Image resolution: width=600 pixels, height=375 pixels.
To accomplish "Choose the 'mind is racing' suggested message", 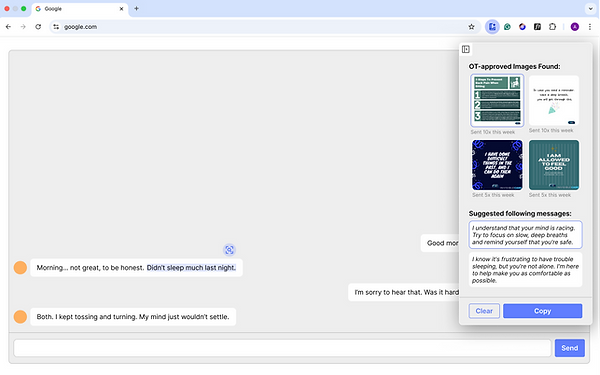I will 525,235.
